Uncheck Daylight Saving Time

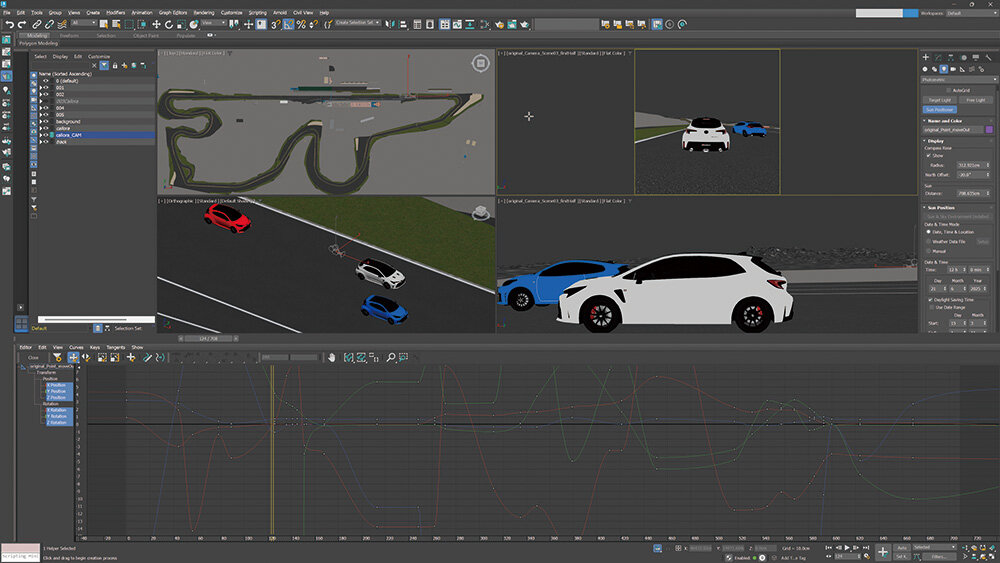[930, 299]
